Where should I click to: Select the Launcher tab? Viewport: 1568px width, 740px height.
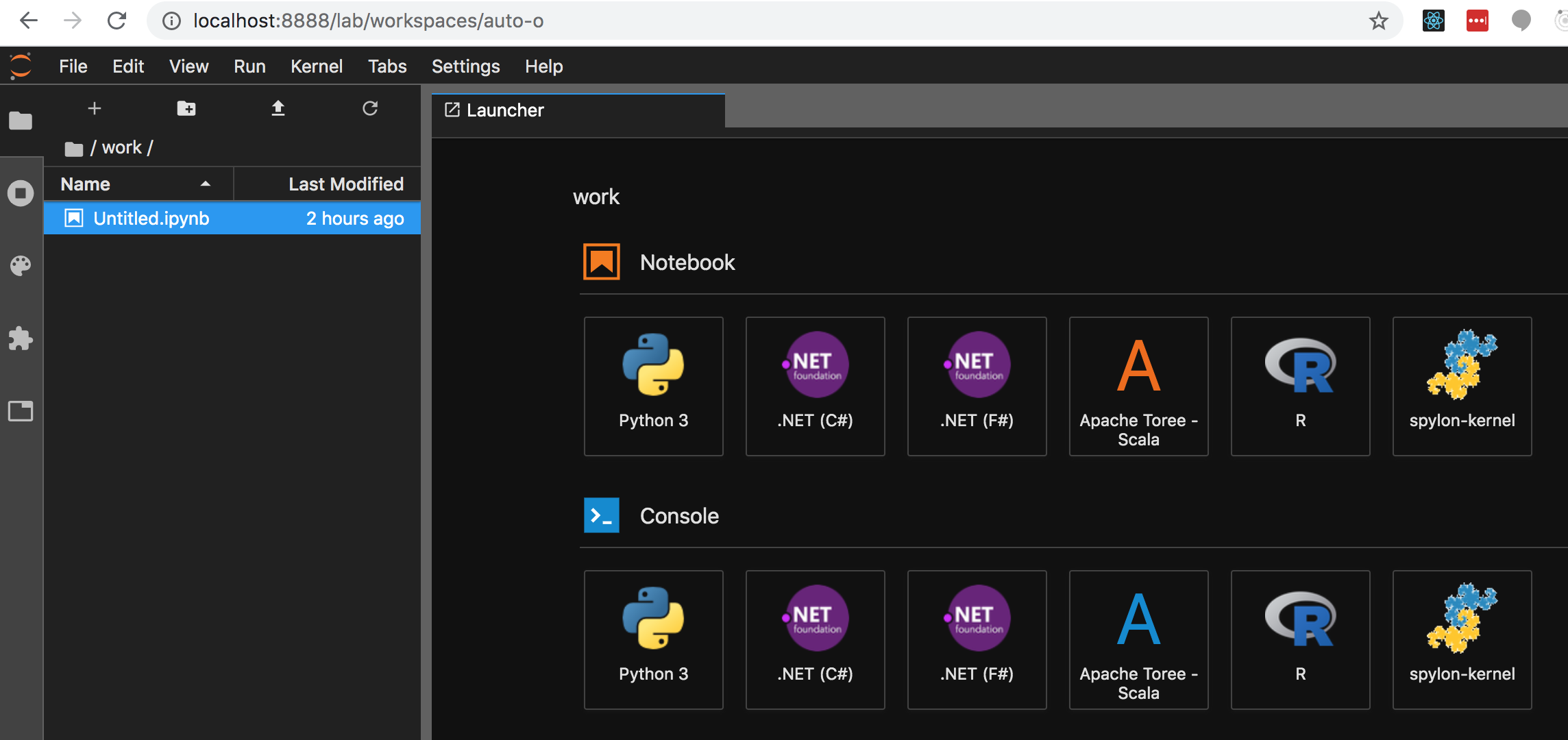(504, 110)
